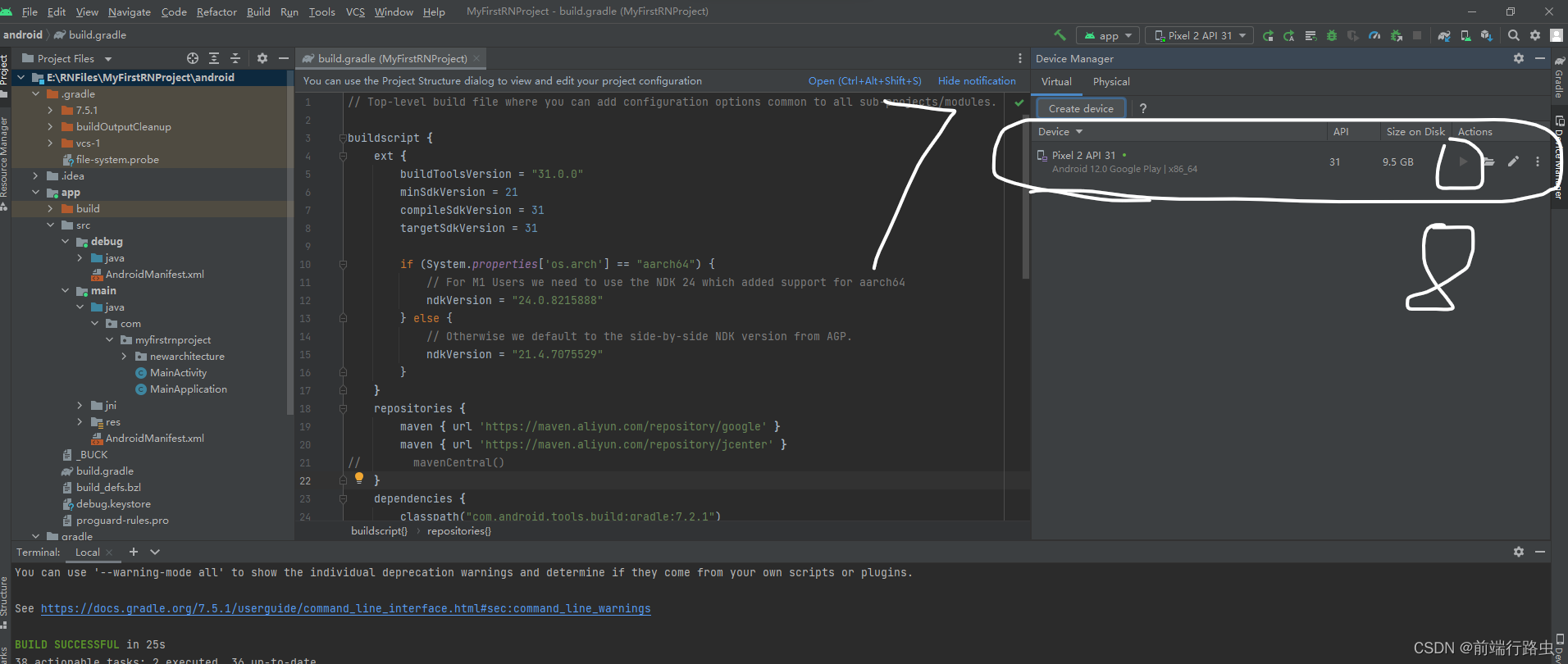Viewport: 1568px width, 664px height.
Task: Select the Local terminal tab
Action: click(87, 552)
